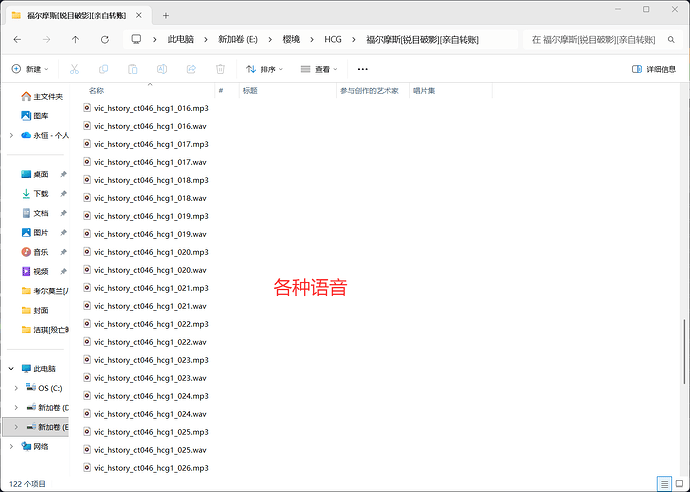Open 音乐 quick access folder
690x492 pixels.
tap(35, 252)
